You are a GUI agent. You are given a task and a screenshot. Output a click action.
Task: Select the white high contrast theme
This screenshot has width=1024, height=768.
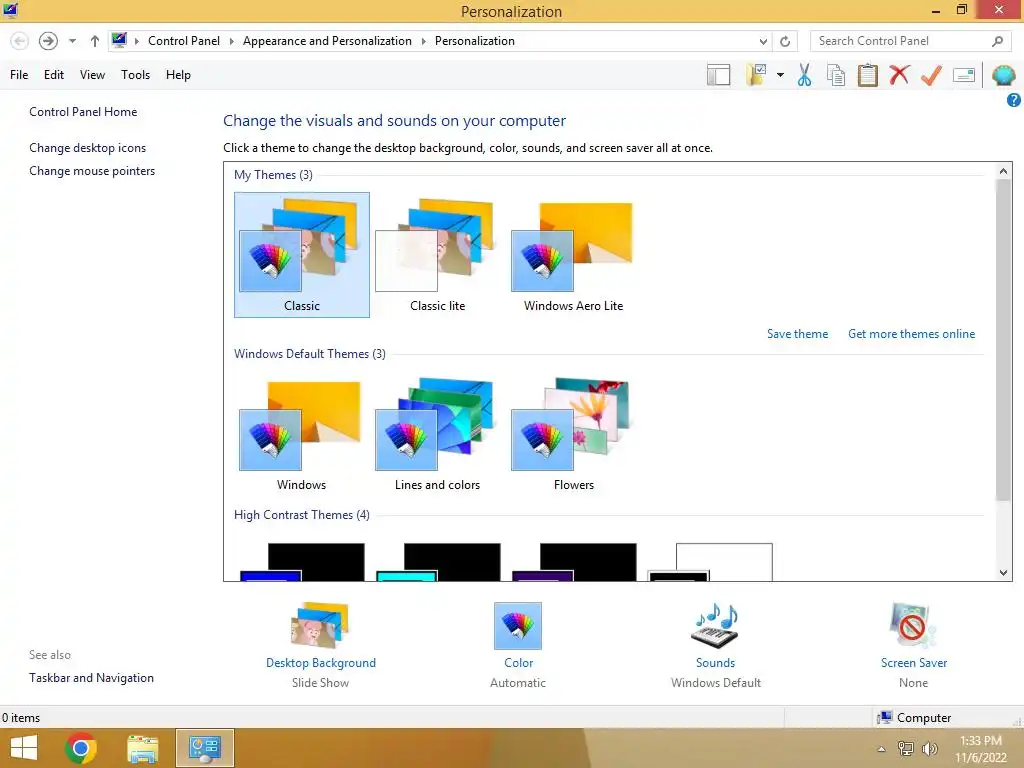(x=710, y=562)
